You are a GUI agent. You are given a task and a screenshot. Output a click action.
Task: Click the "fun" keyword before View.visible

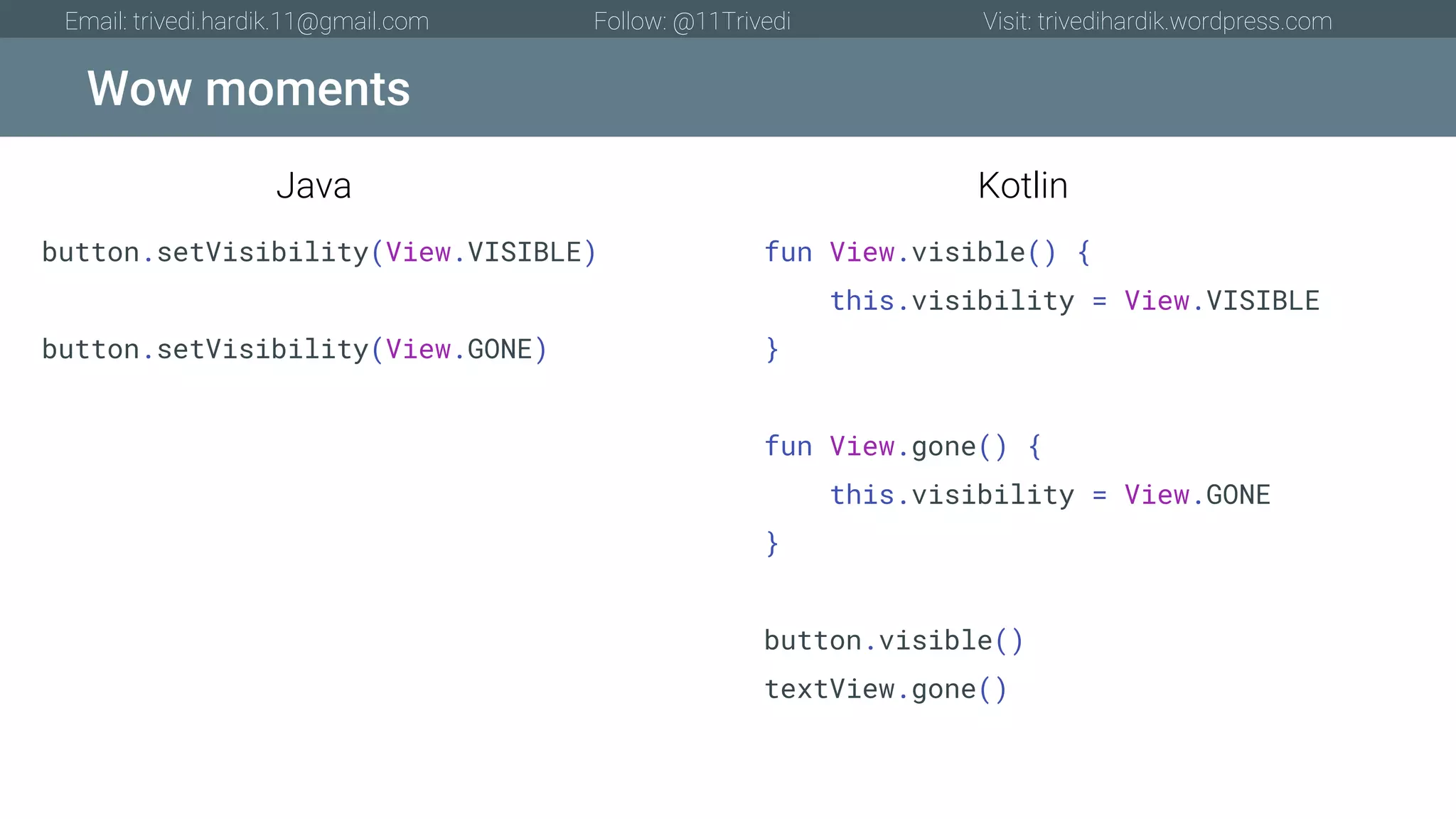788,252
